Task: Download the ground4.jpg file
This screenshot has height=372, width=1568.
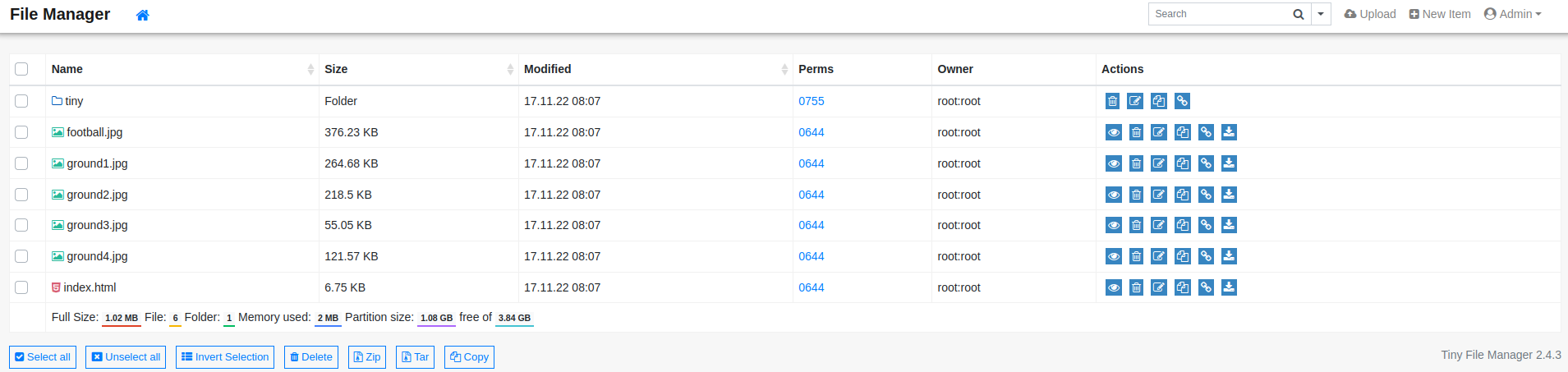Action: (x=1229, y=256)
